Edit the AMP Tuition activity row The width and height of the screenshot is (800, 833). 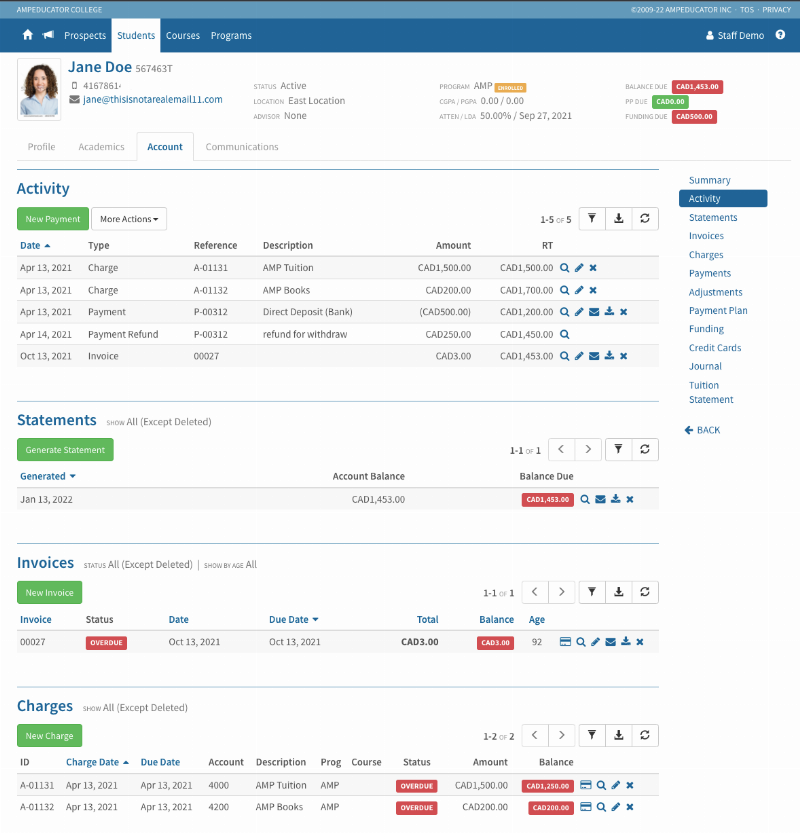point(579,268)
